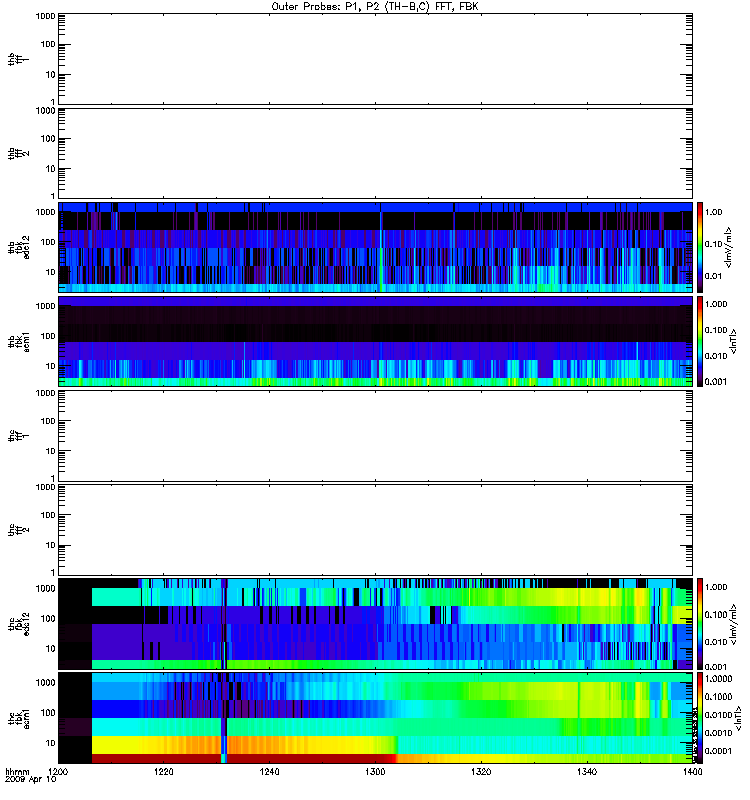Screen dimensions: 750x800
Task: Click the '1.0000' value on thc scm1 color bar
Action: (x=718, y=679)
